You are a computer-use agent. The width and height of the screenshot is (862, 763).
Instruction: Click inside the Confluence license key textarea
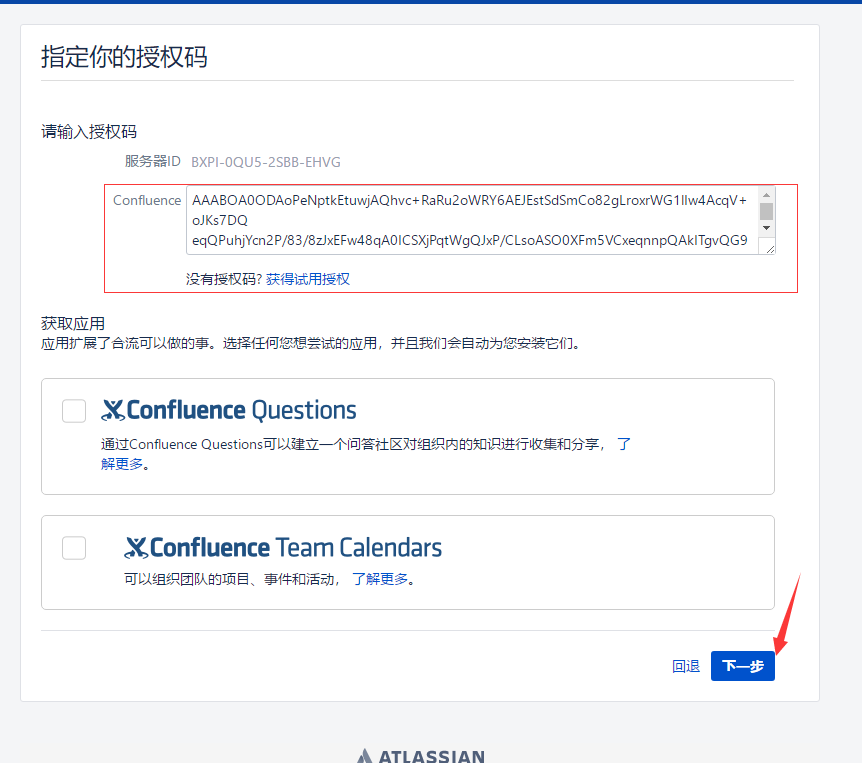coord(473,220)
